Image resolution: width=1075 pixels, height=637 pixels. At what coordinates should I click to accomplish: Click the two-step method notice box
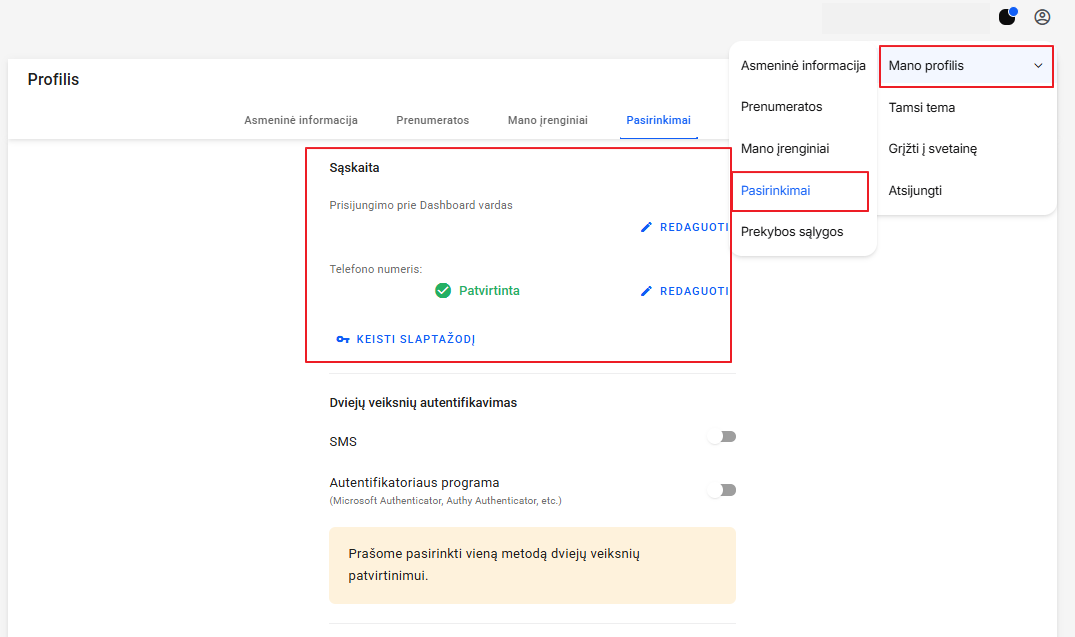tap(532, 565)
